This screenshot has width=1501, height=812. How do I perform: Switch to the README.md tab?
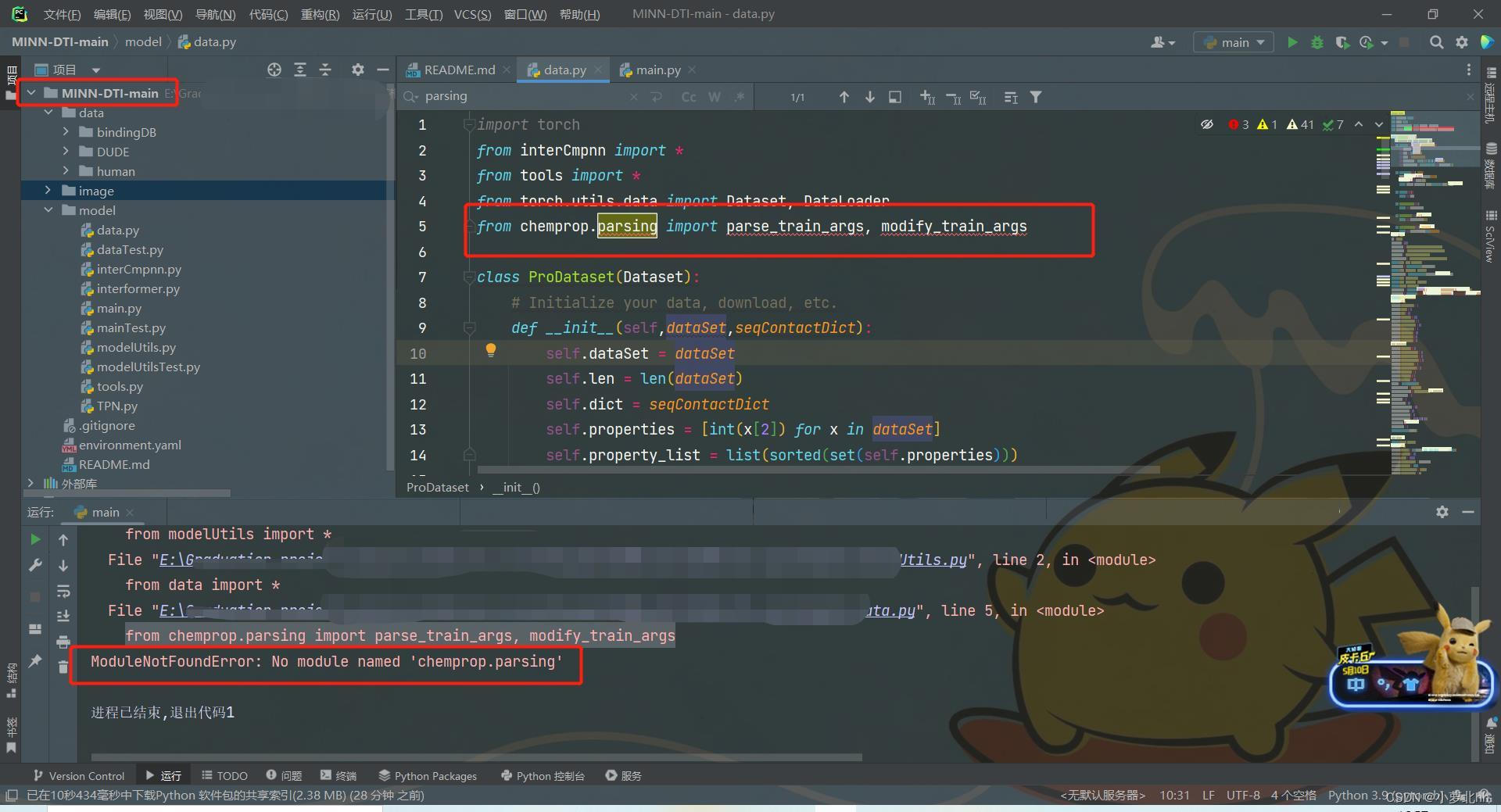(457, 70)
